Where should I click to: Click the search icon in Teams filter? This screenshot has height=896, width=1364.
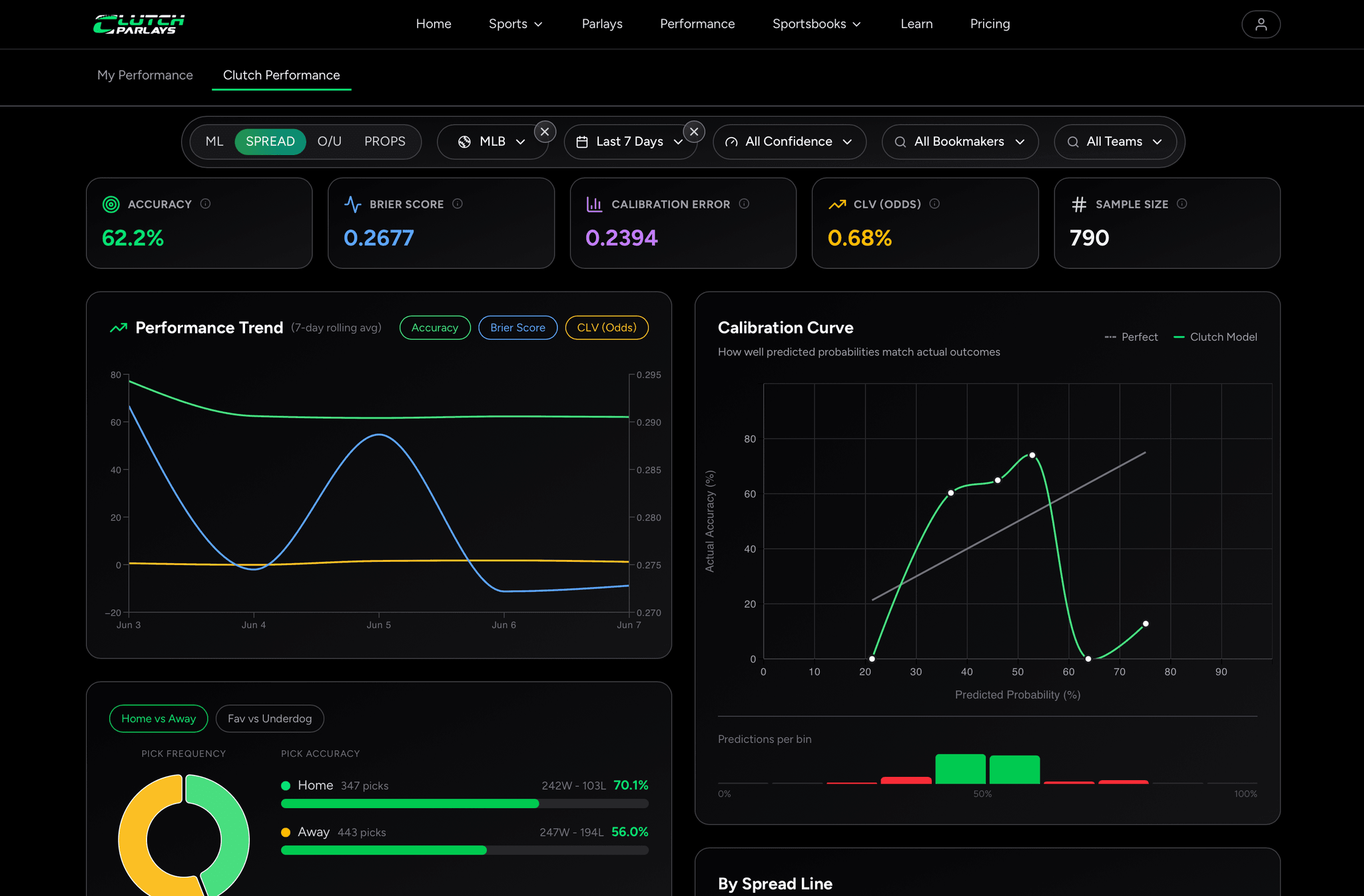tap(1073, 142)
